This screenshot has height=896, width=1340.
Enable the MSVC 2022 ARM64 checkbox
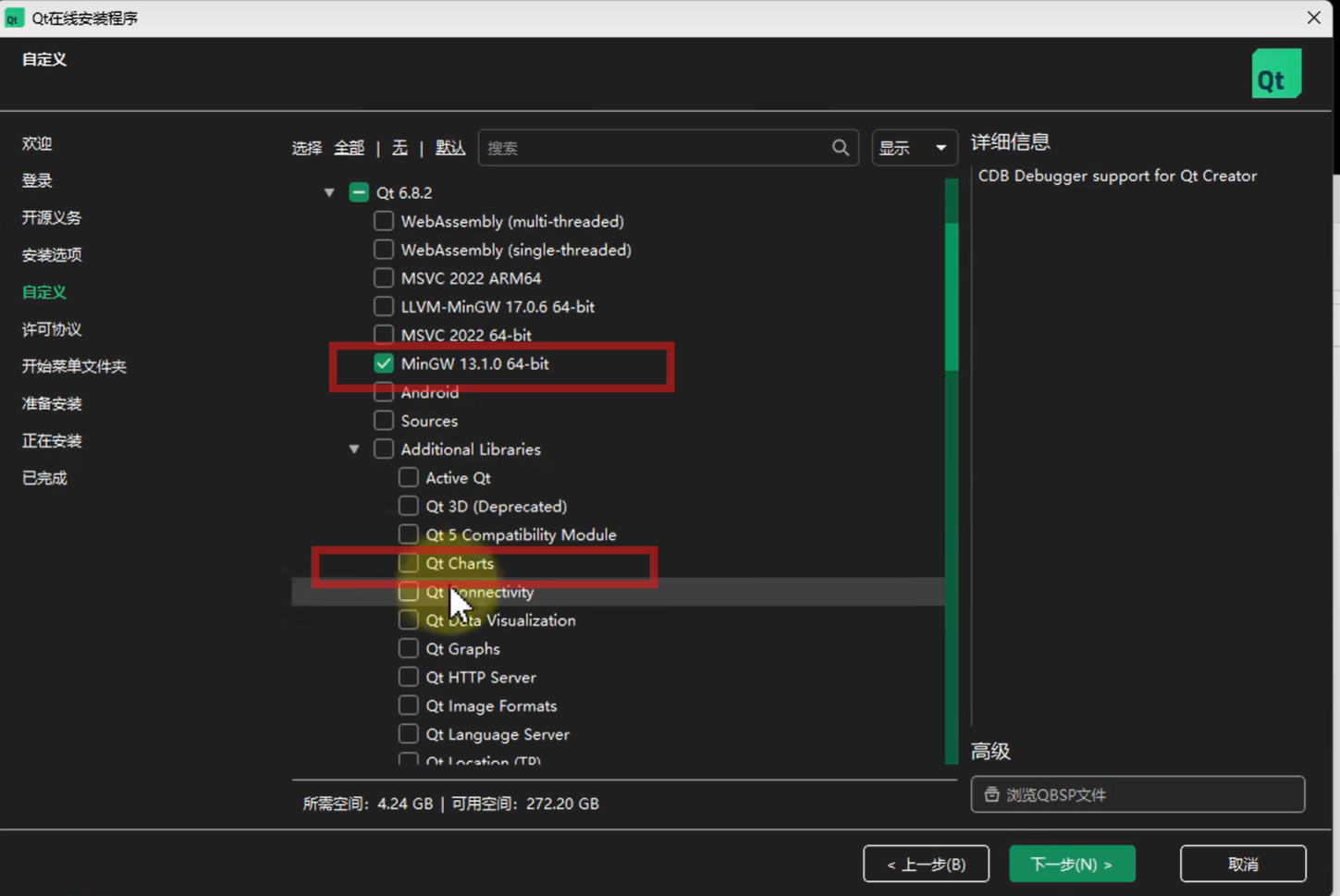[384, 277]
